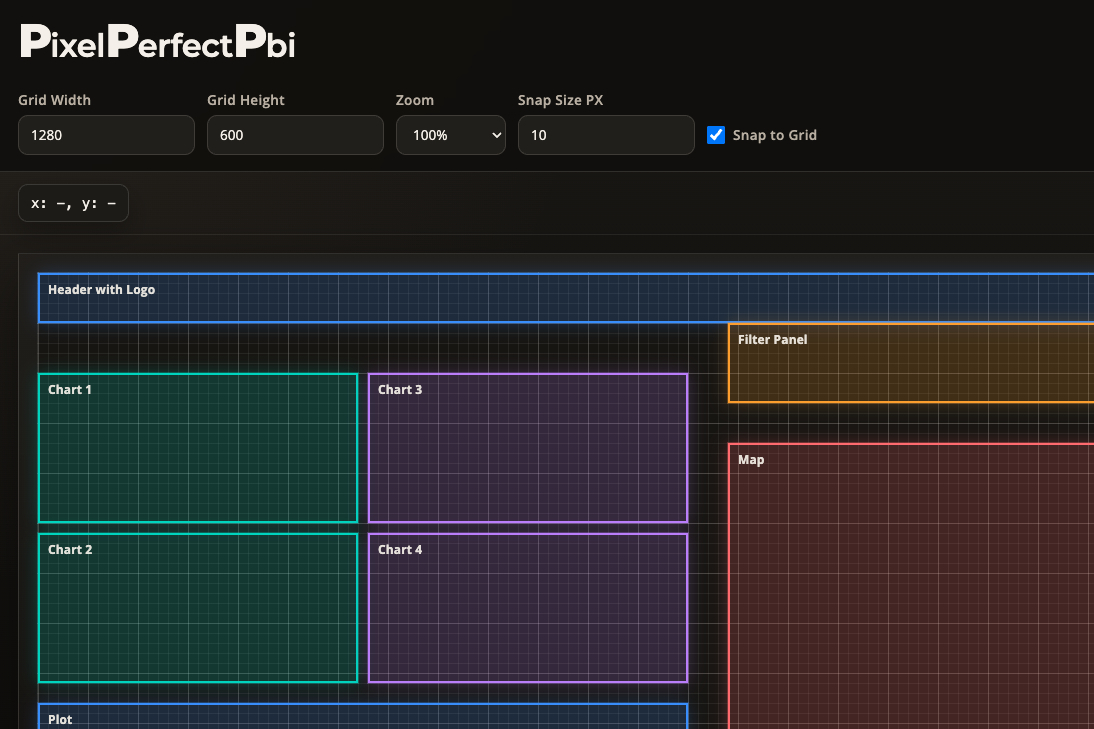Select the Chart 2 block
1094x729 pixels.
pyautogui.click(x=198, y=608)
